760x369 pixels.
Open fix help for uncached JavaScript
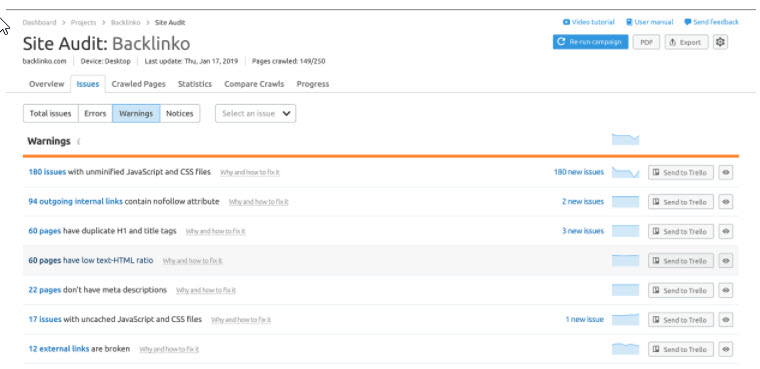241,320
